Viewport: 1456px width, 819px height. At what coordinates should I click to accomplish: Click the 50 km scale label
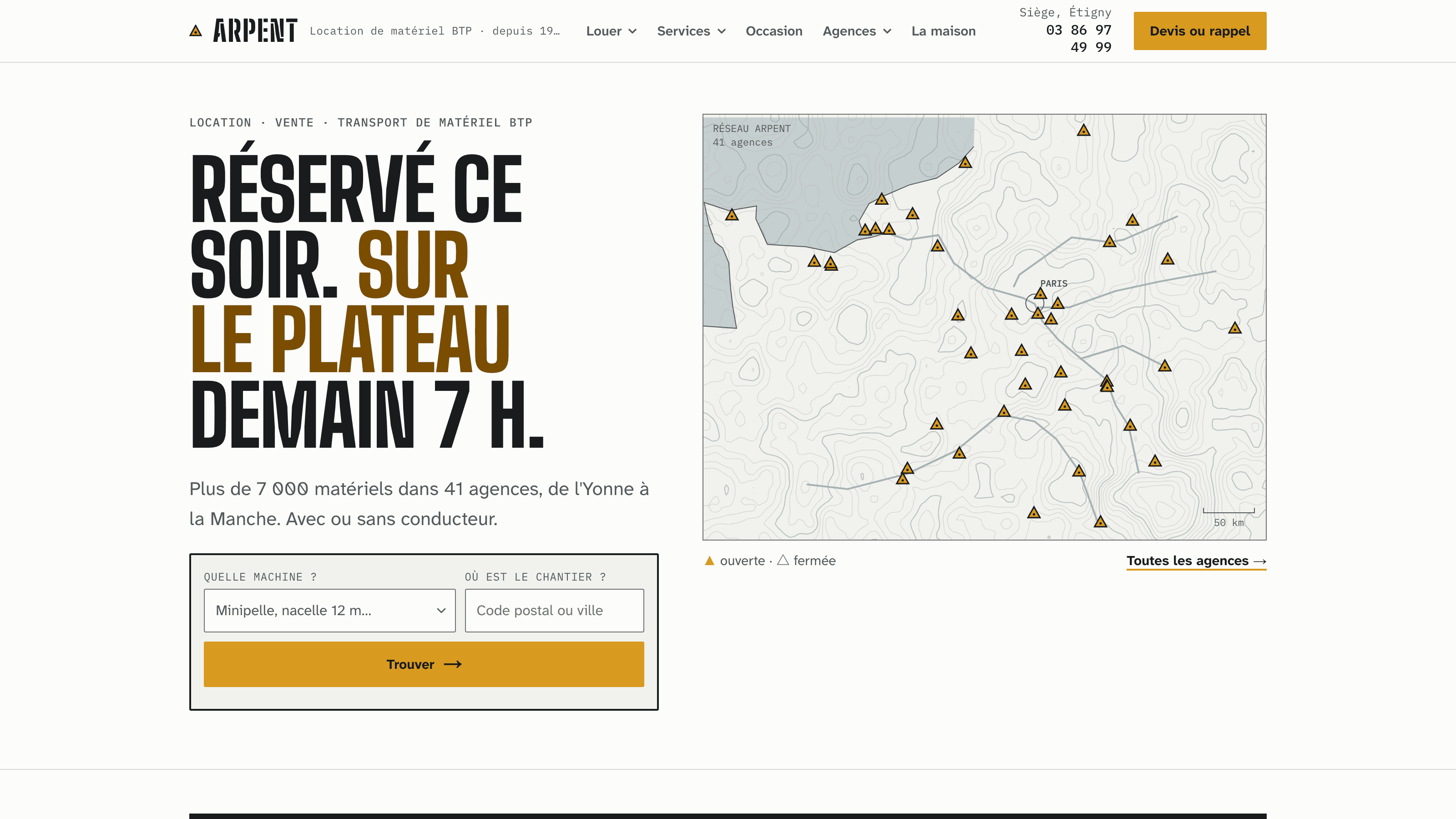point(1229,523)
